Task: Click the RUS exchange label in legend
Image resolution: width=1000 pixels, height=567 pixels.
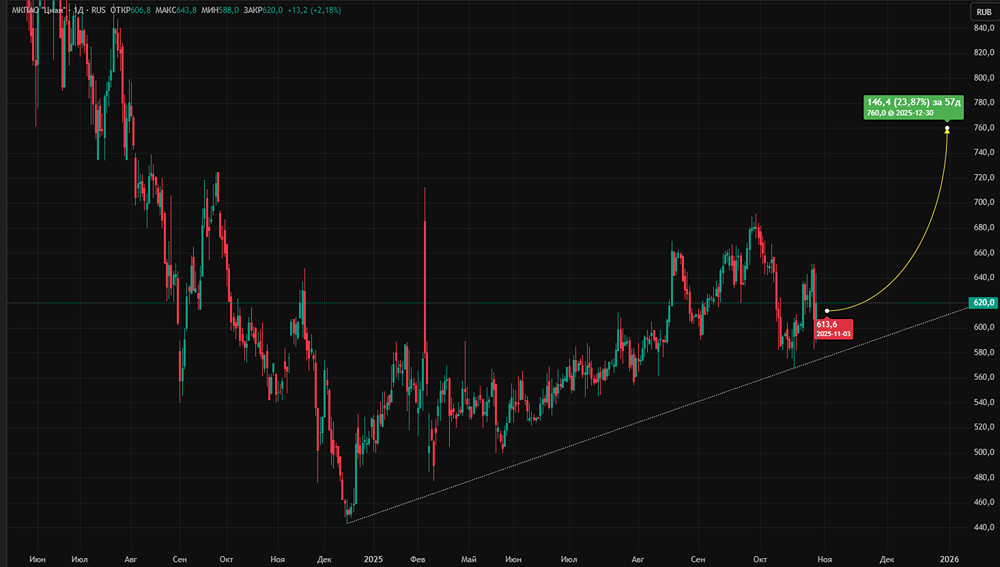Action: click(98, 10)
